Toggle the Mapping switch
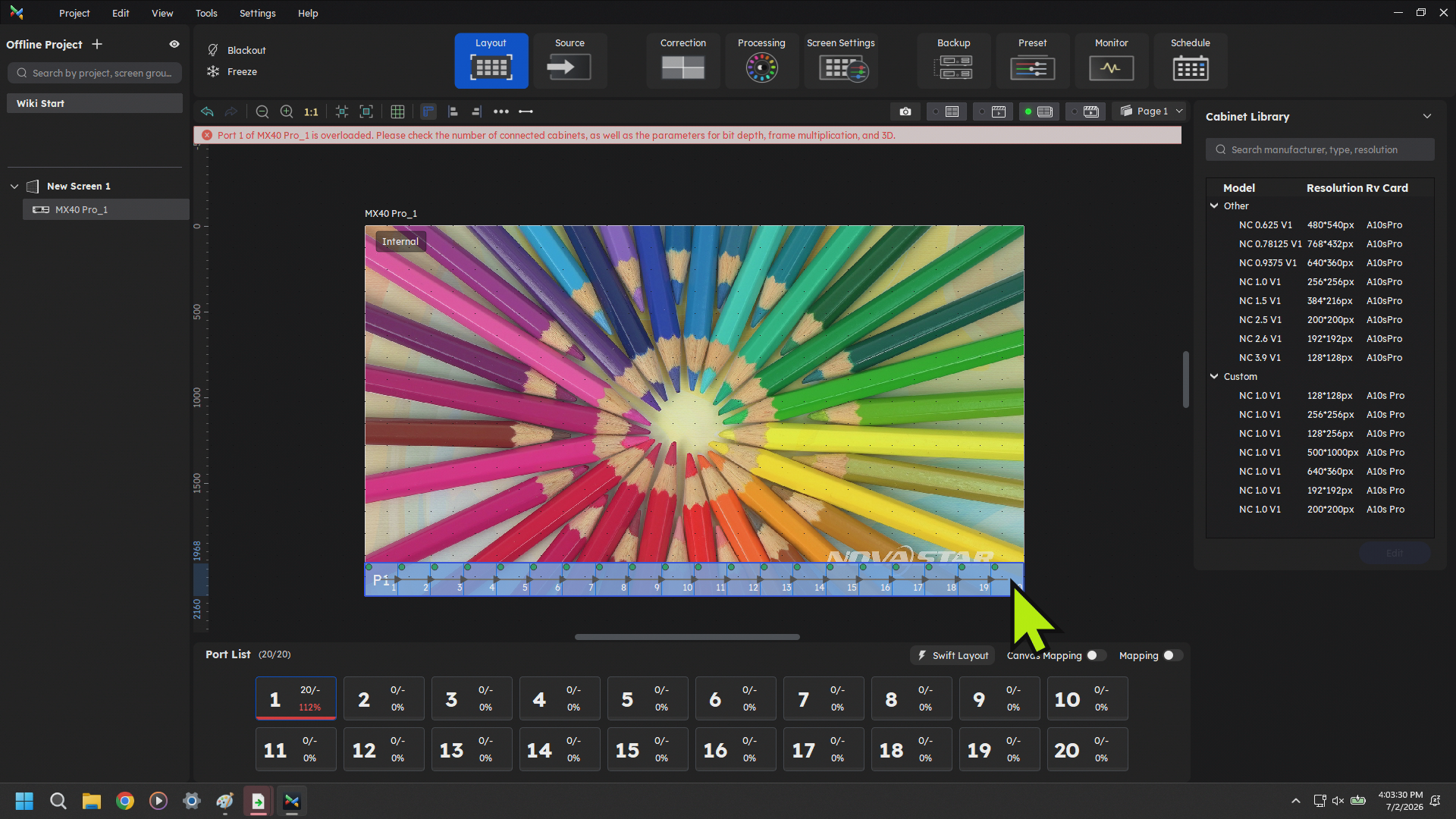Image resolution: width=1456 pixels, height=819 pixels. pyautogui.click(x=1172, y=655)
